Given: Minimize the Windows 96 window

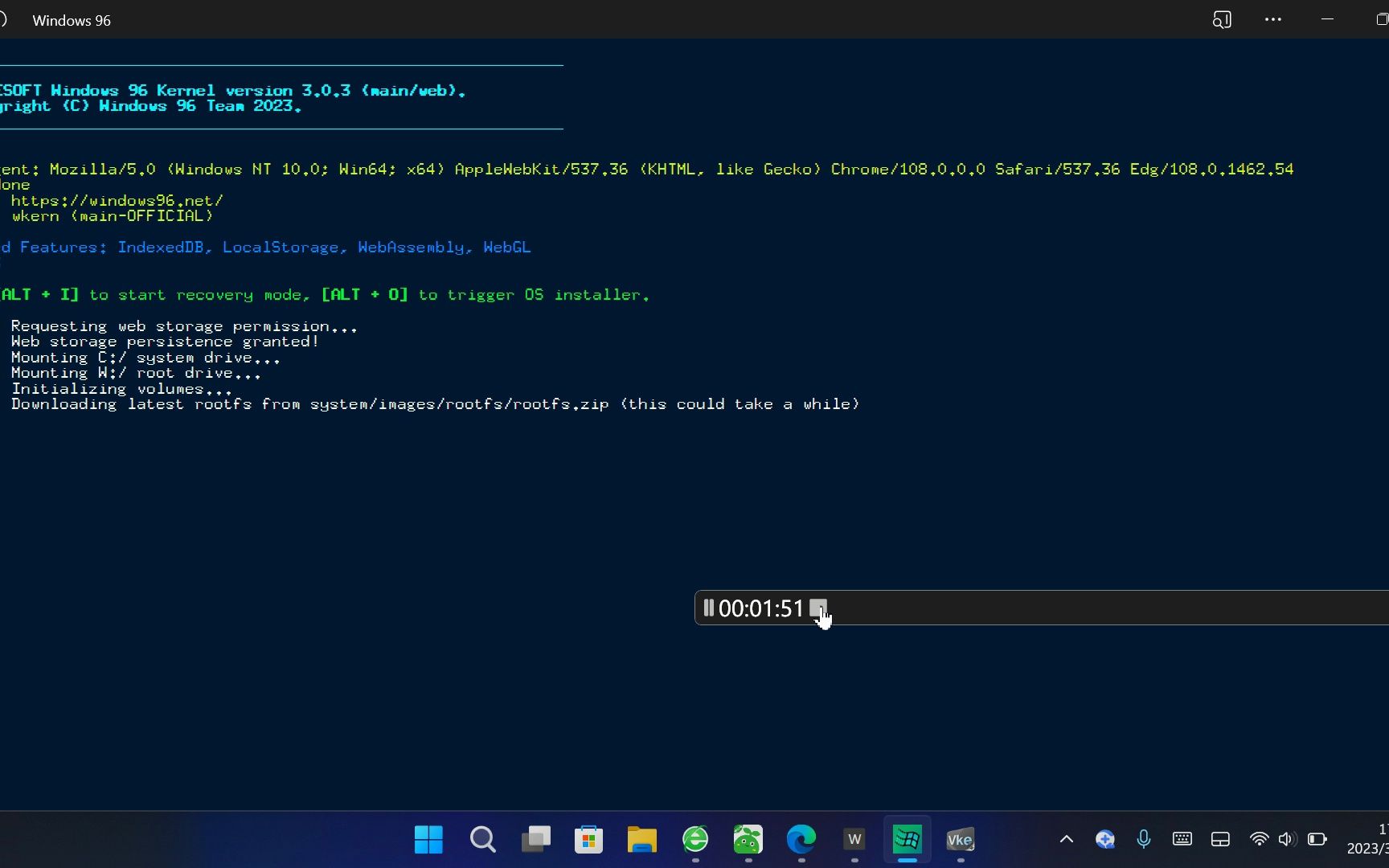Looking at the screenshot, I should pos(1327,19).
